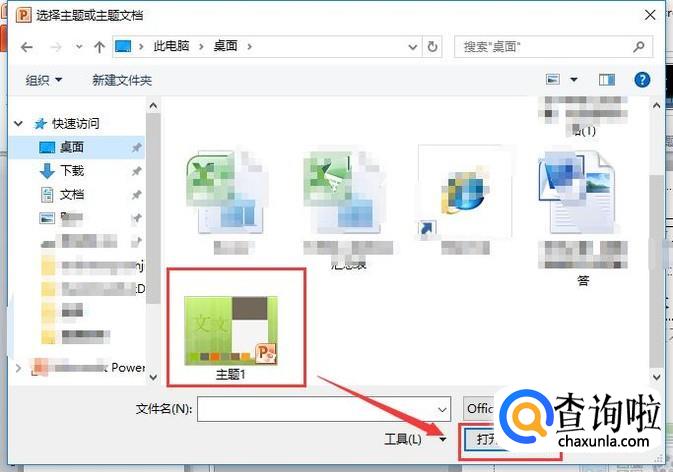Select 下载 folder in sidebar

(71, 171)
